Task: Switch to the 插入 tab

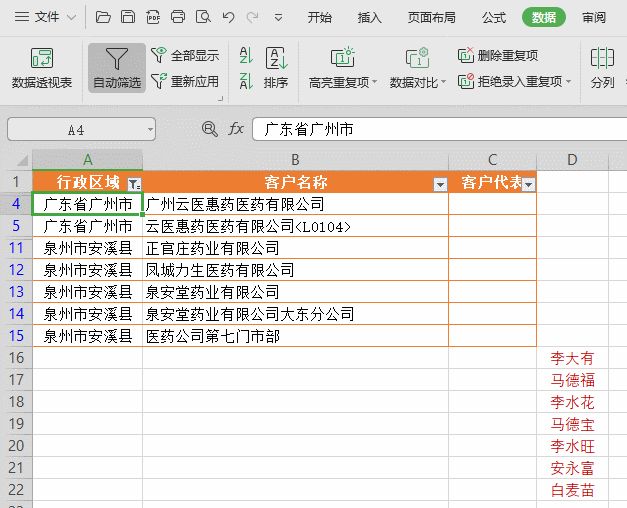Action: point(370,17)
